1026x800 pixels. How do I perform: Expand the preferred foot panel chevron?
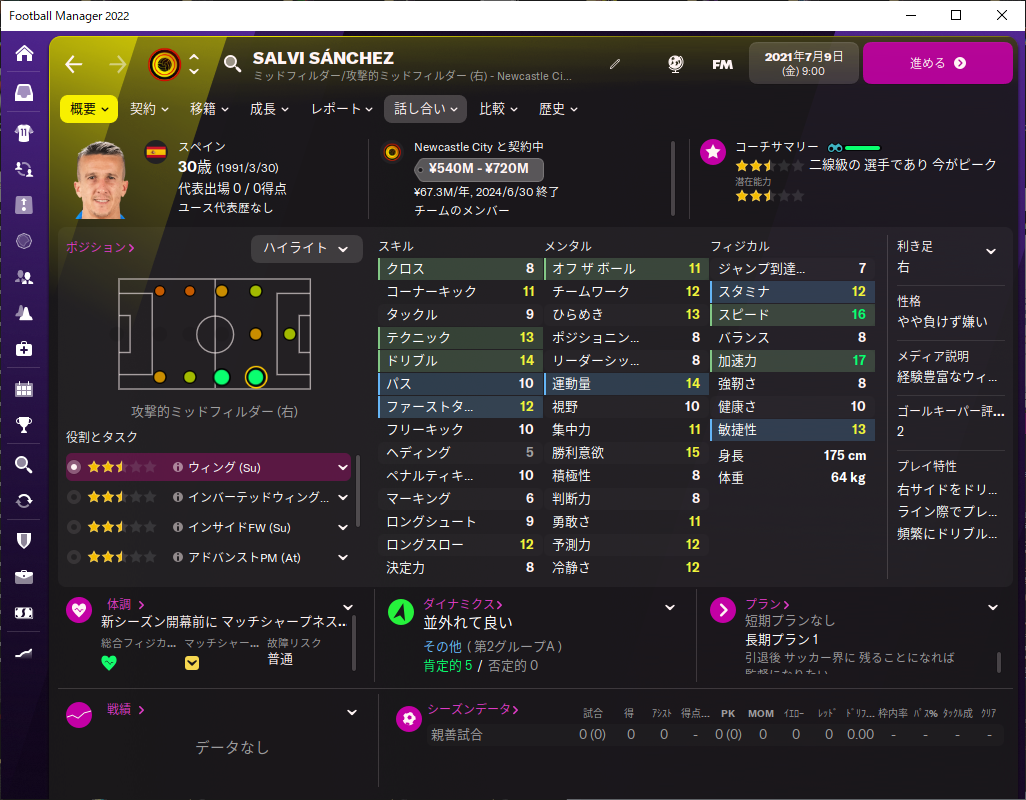(991, 251)
